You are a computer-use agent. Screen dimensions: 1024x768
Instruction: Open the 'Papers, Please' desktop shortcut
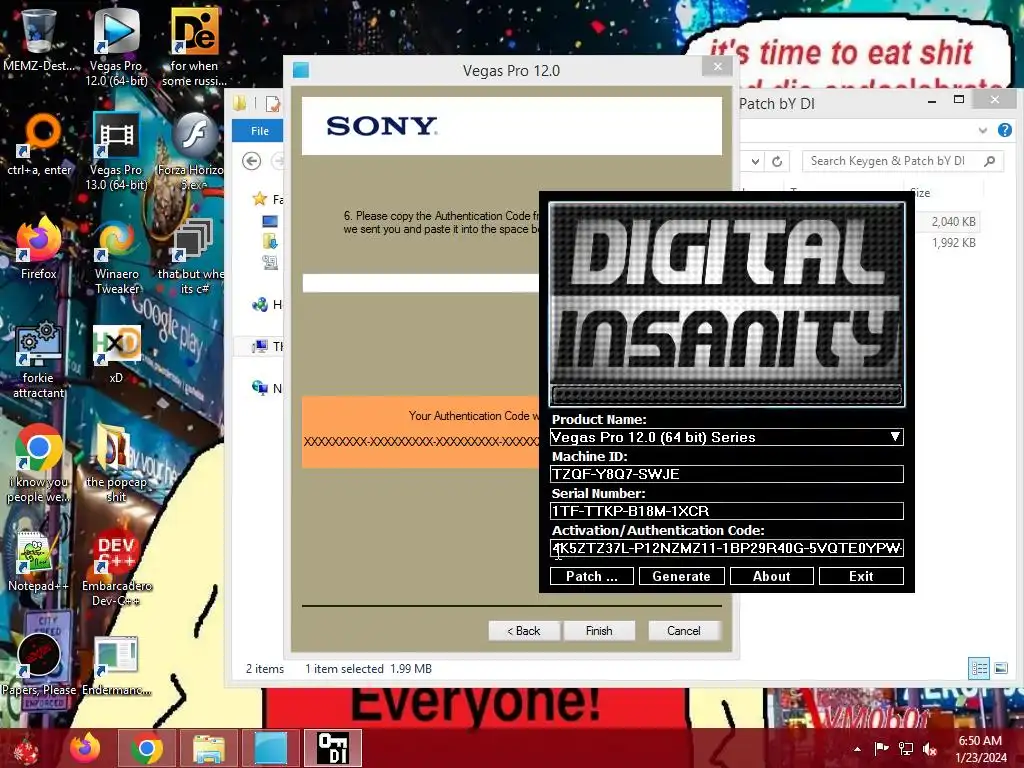point(39,664)
